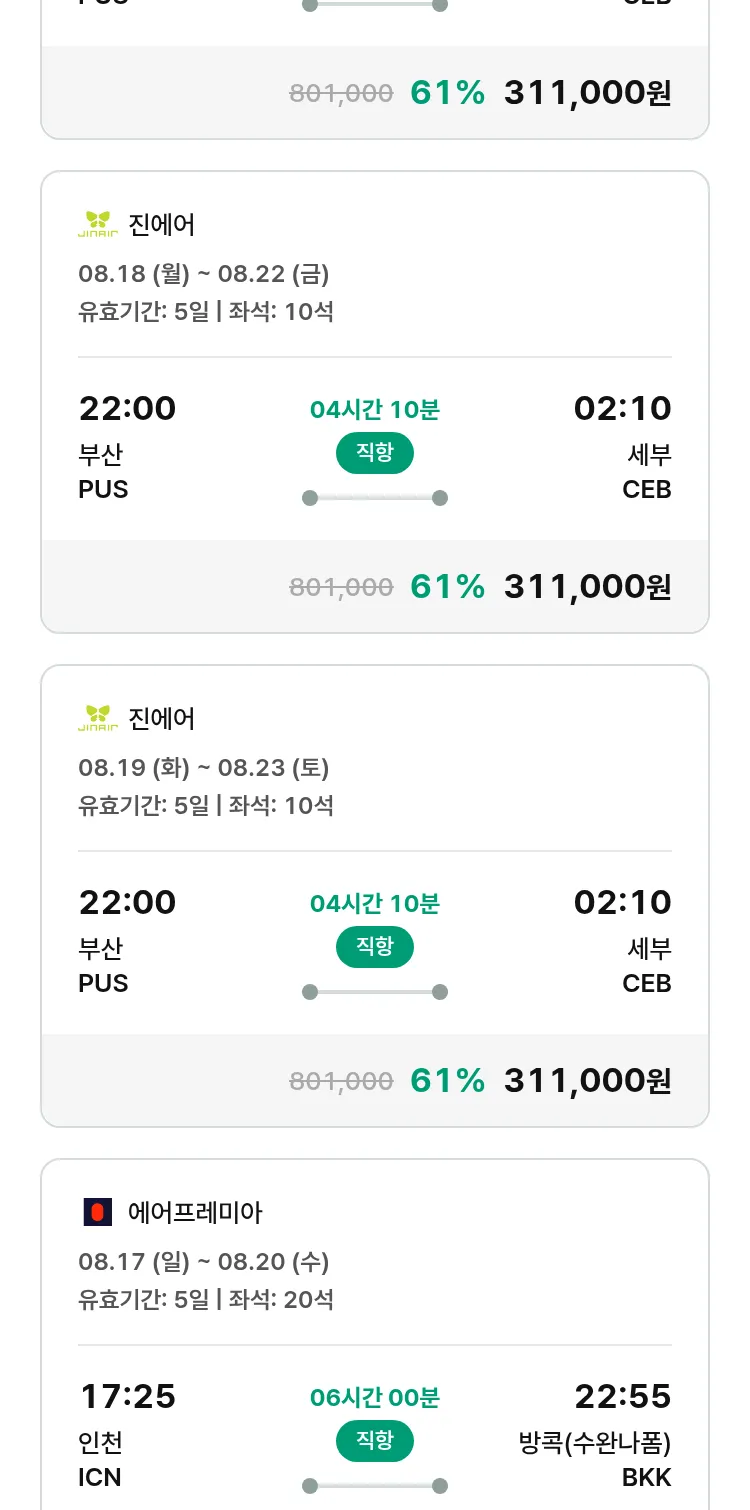
Task: Click route line on 08.18 Busan–Cebu flight
Action: coord(375,498)
